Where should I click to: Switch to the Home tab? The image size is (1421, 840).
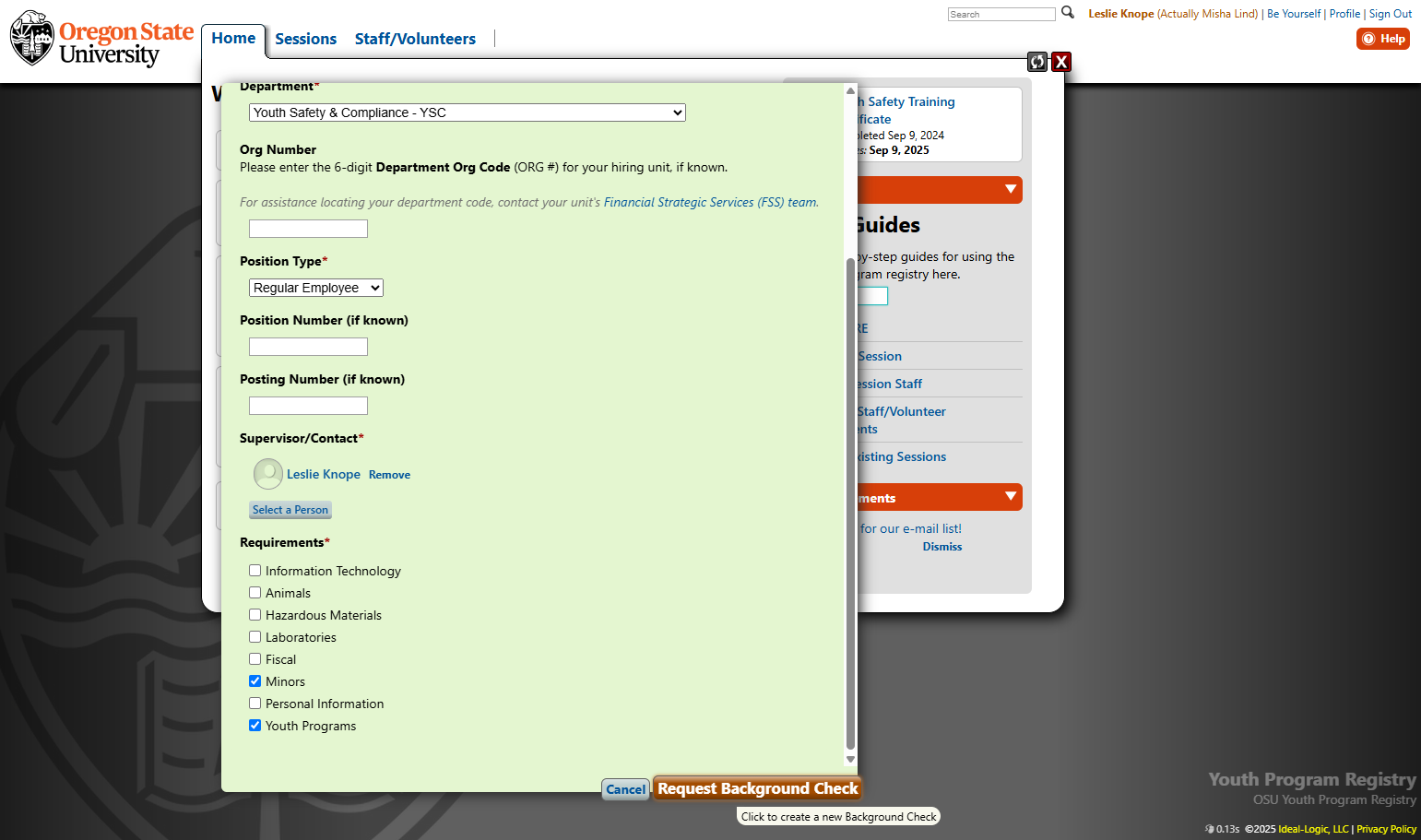pos(233,39)
